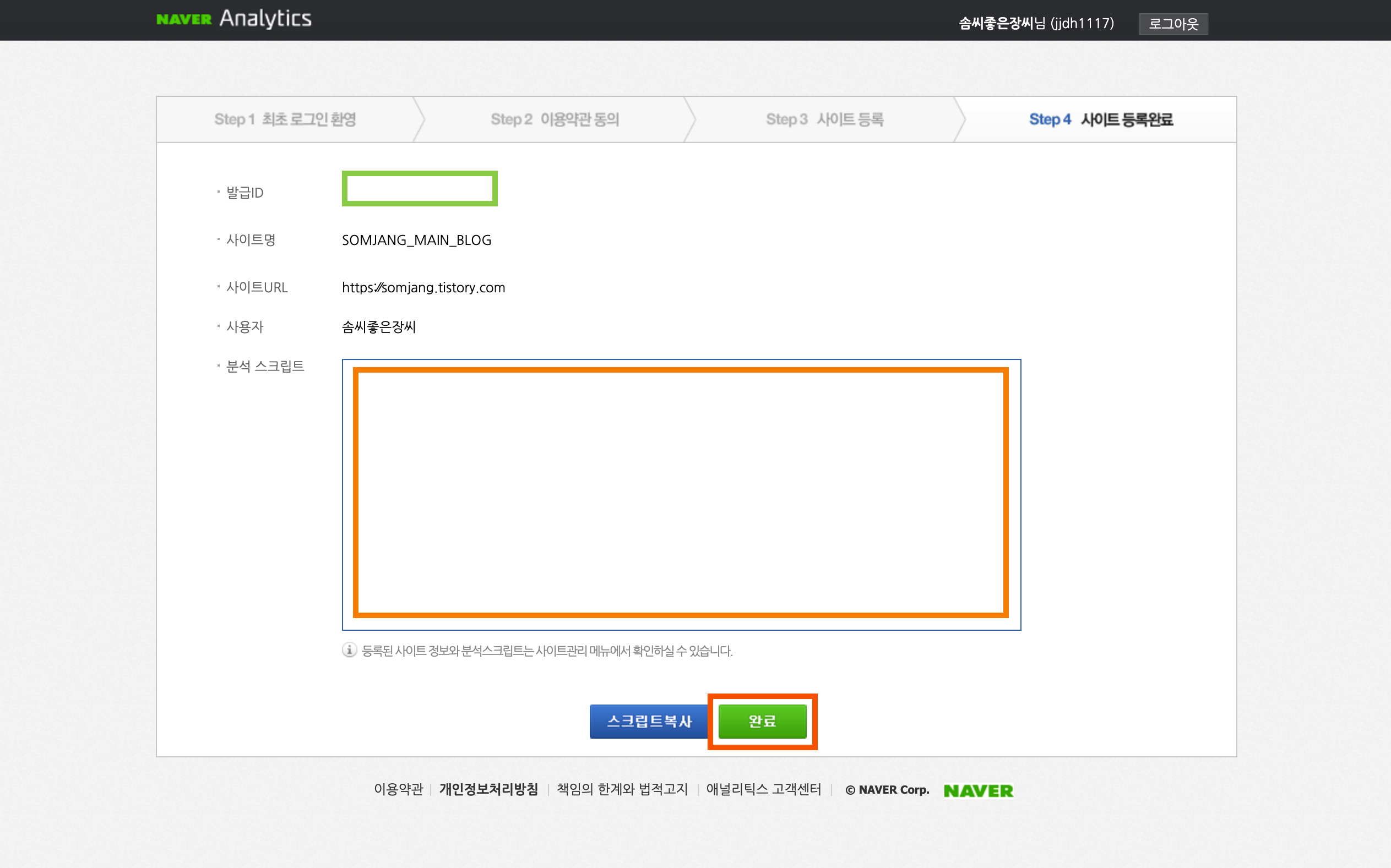Click the 등록된 사이트 정보 notice text
This screenshot has height=868, width=1391.
pos(547,651)
